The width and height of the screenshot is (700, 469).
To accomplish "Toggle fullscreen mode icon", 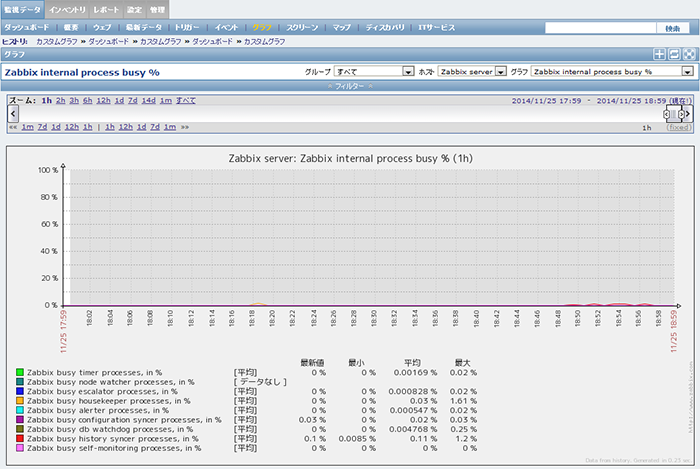I will tap(688, 54).
